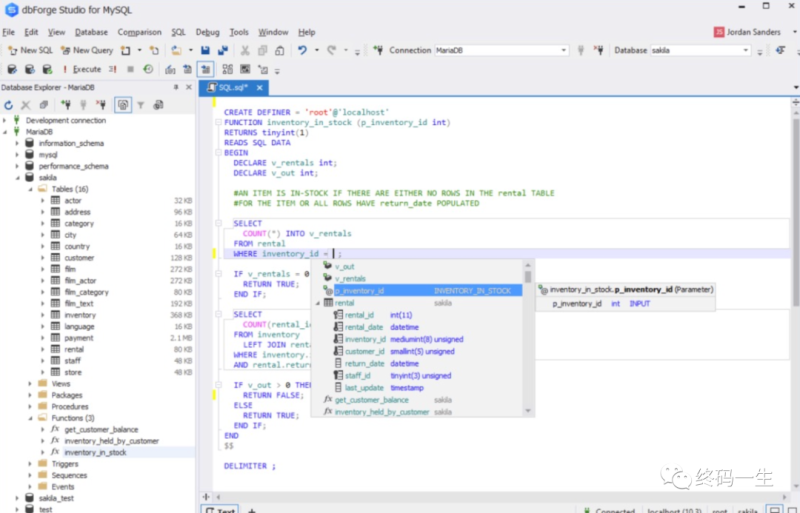Screen dimensions: 800x513
Task: Pin the Database Explorer panel
Action: [177, 87]
